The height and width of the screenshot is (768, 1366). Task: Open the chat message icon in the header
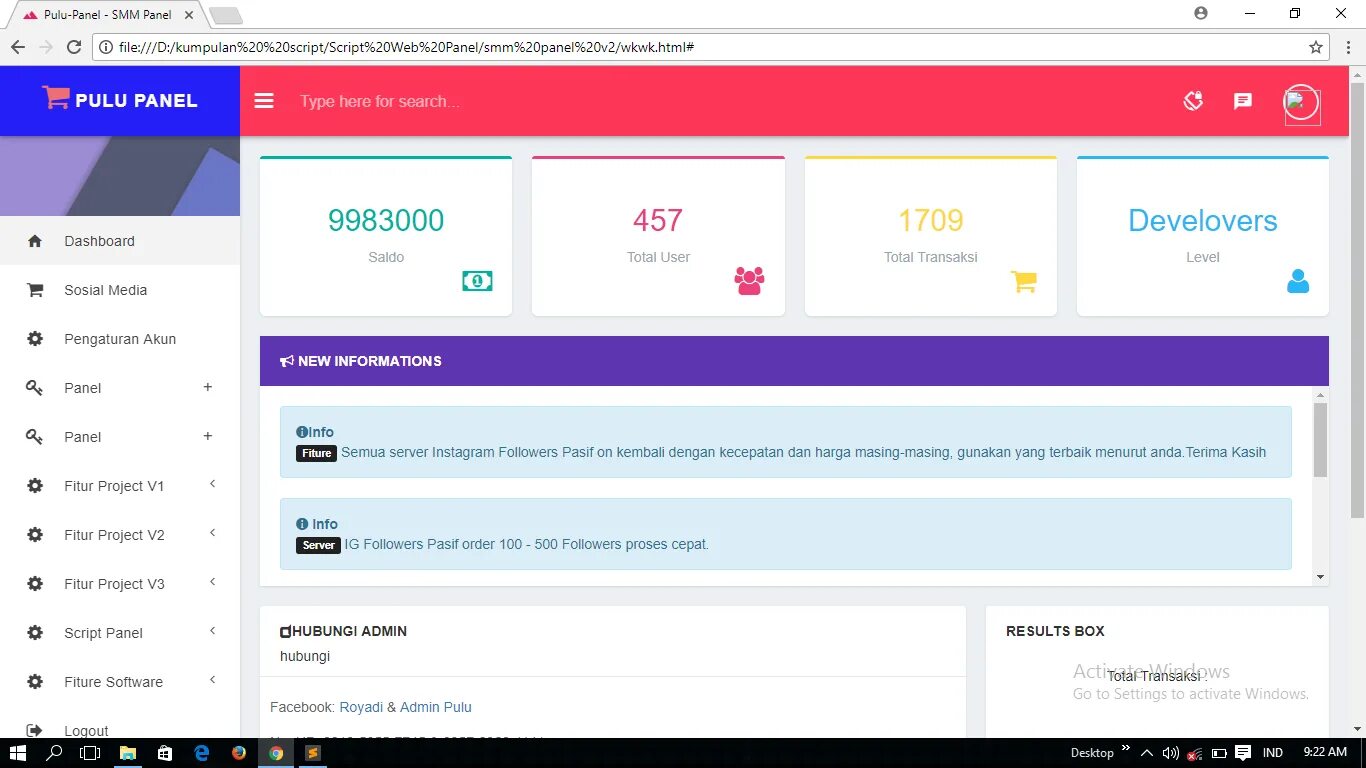coord(1243,101)
